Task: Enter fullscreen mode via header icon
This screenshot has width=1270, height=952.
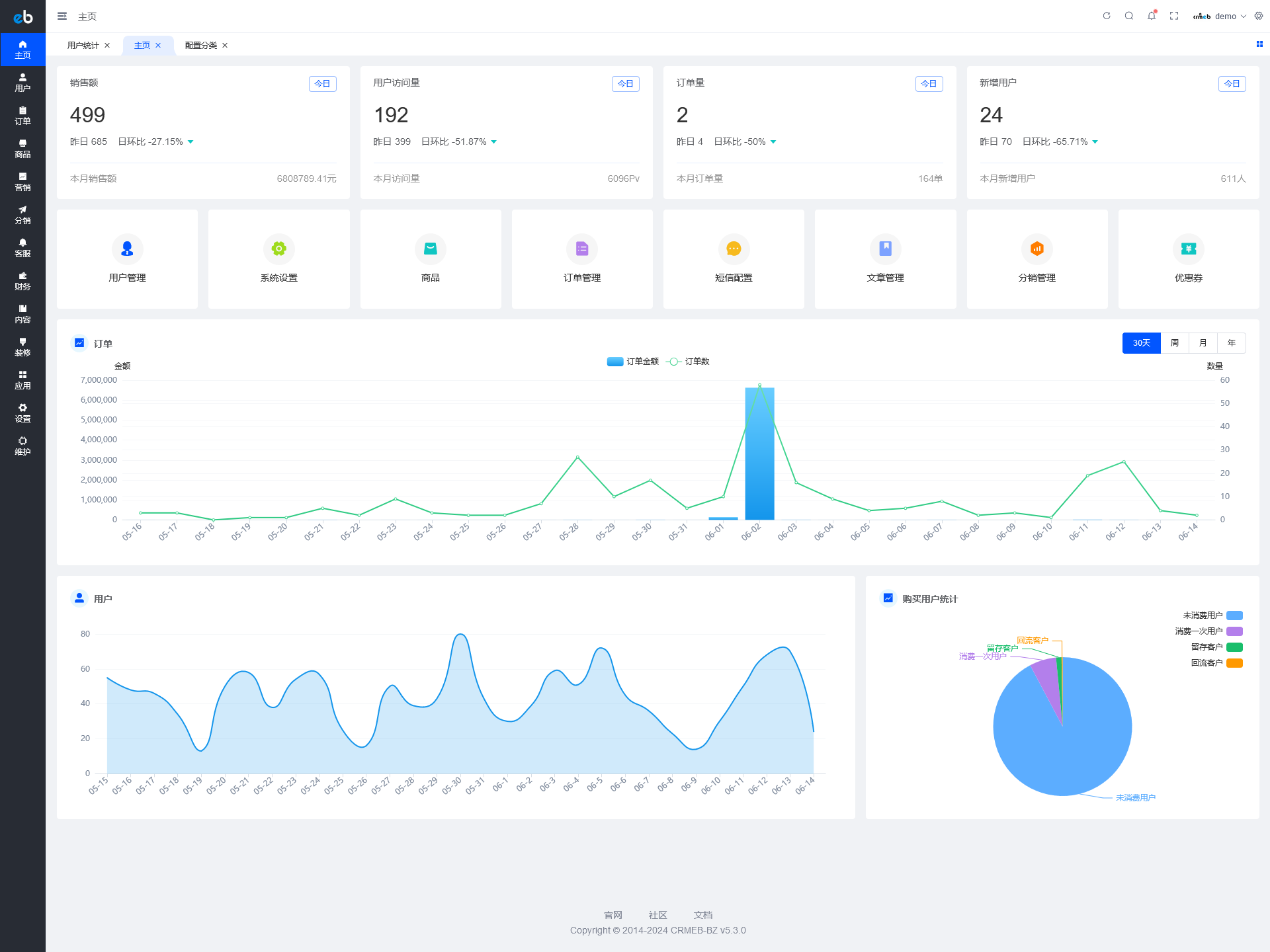Action: pyautogui.click(x=1174, y=16)
